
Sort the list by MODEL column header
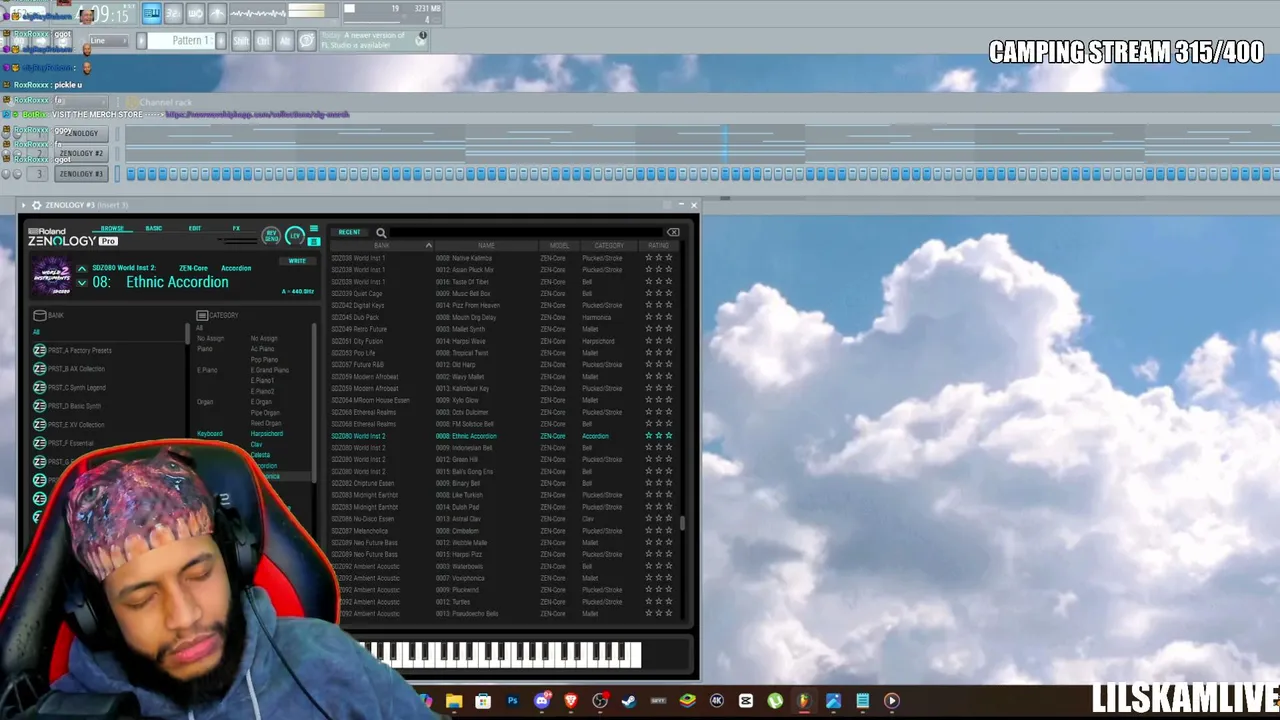pyautogui.click(x=559, y=246)
